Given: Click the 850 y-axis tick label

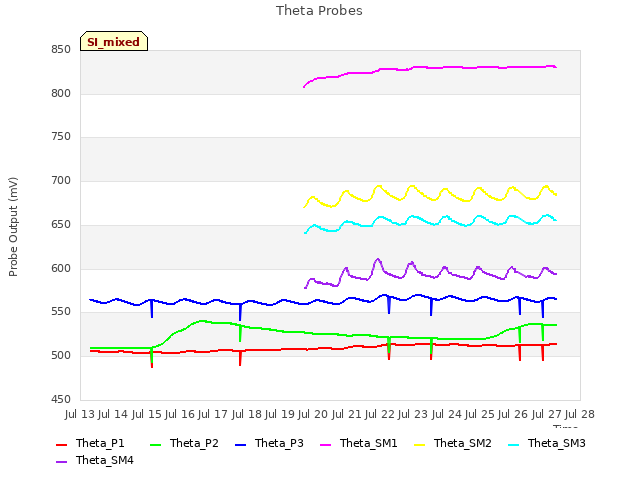Looking at the screenshot, I should tap(61, 50).
